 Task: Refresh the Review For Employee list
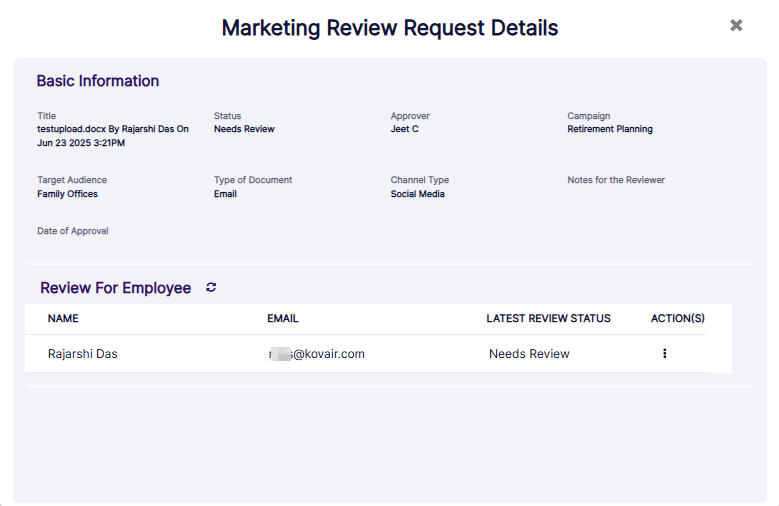point(211,287)
